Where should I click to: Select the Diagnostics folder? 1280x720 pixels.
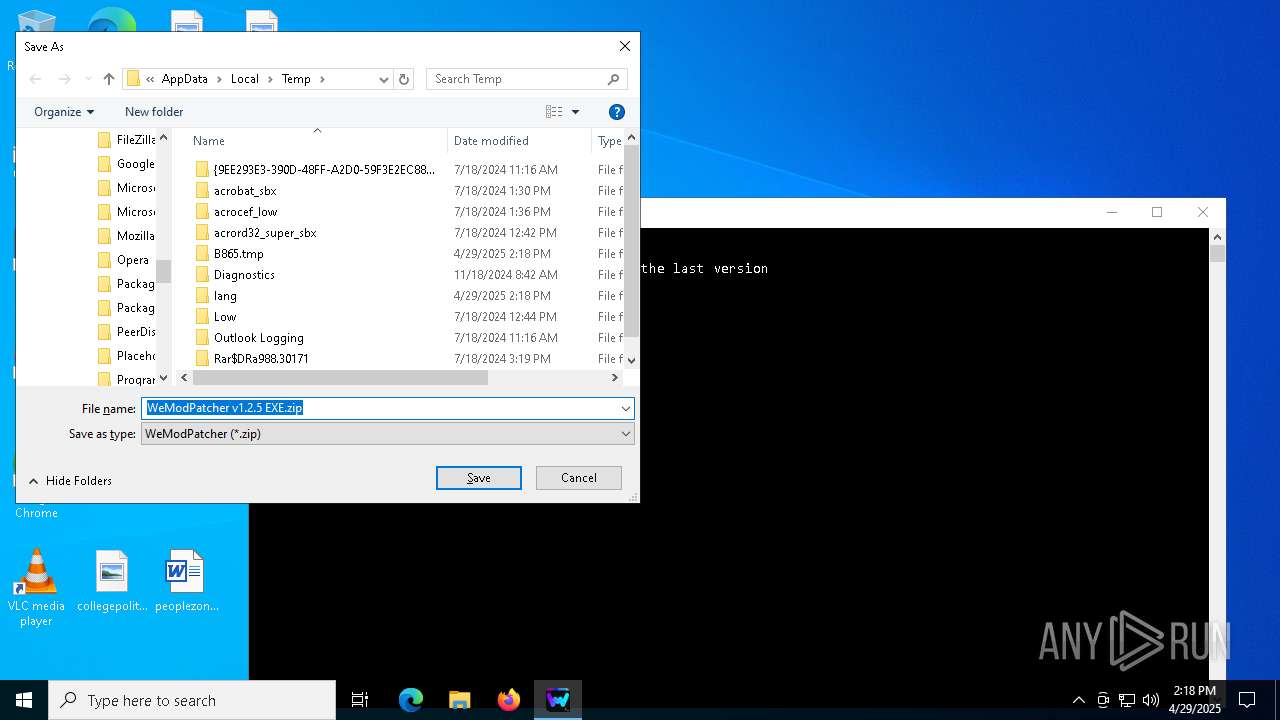tap(244, 275)
